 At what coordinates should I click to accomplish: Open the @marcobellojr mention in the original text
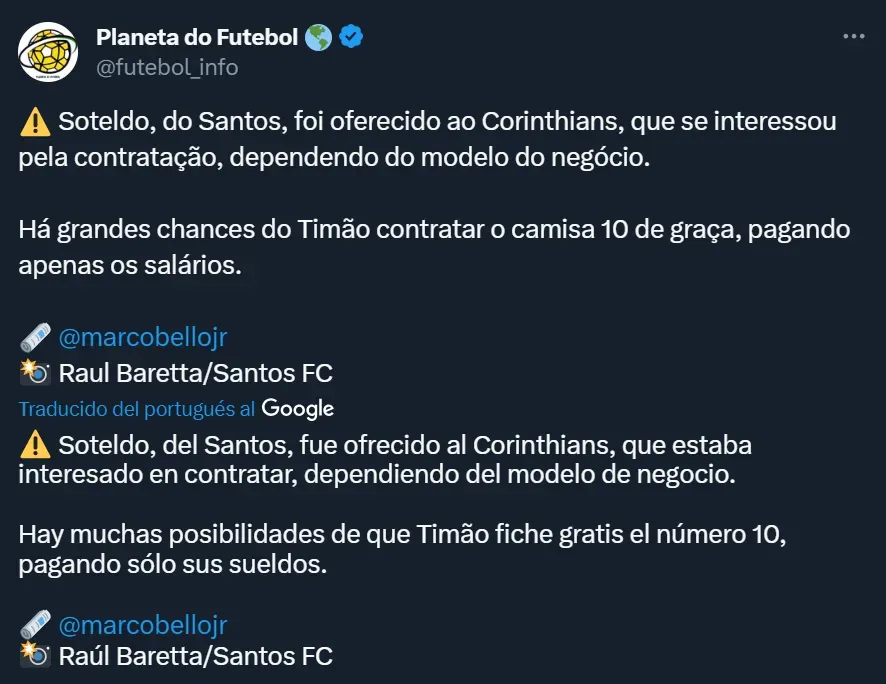143,338
